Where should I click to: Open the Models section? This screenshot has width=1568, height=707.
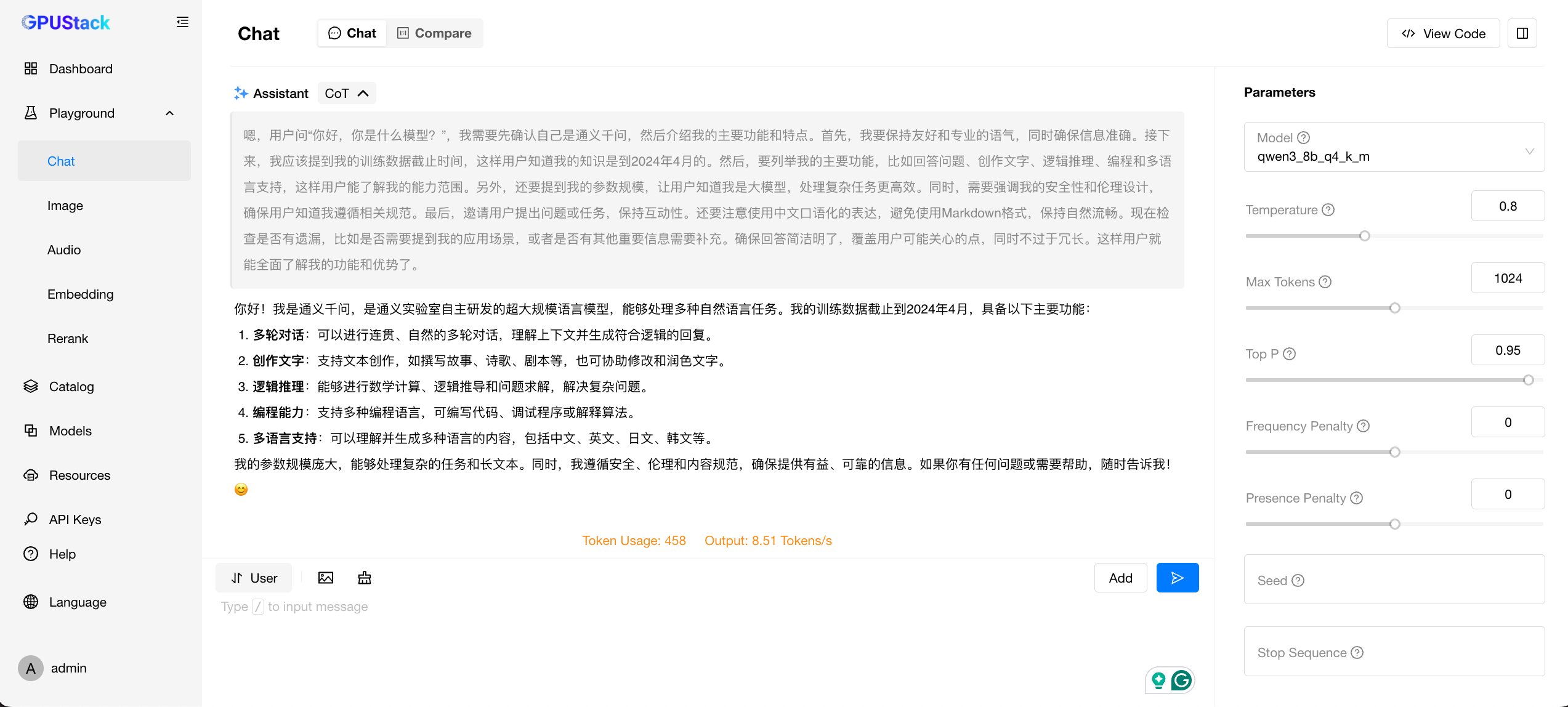click(70, 431)
